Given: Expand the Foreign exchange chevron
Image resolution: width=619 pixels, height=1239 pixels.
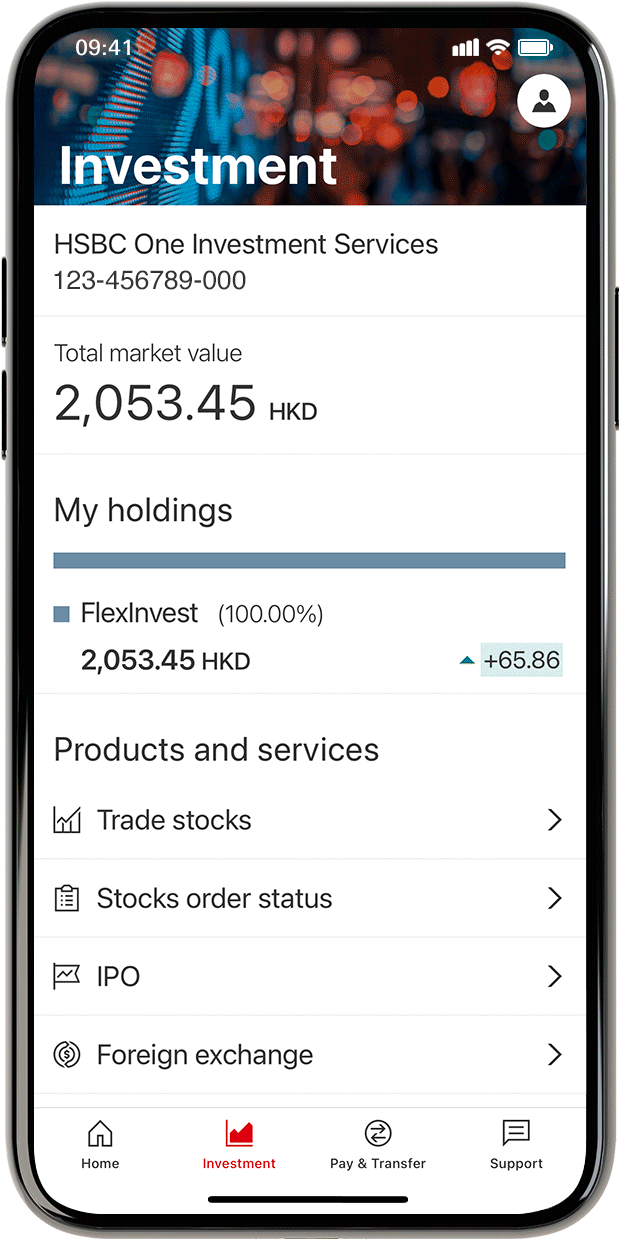Looking at the screenshot, I should [554, 1054].
